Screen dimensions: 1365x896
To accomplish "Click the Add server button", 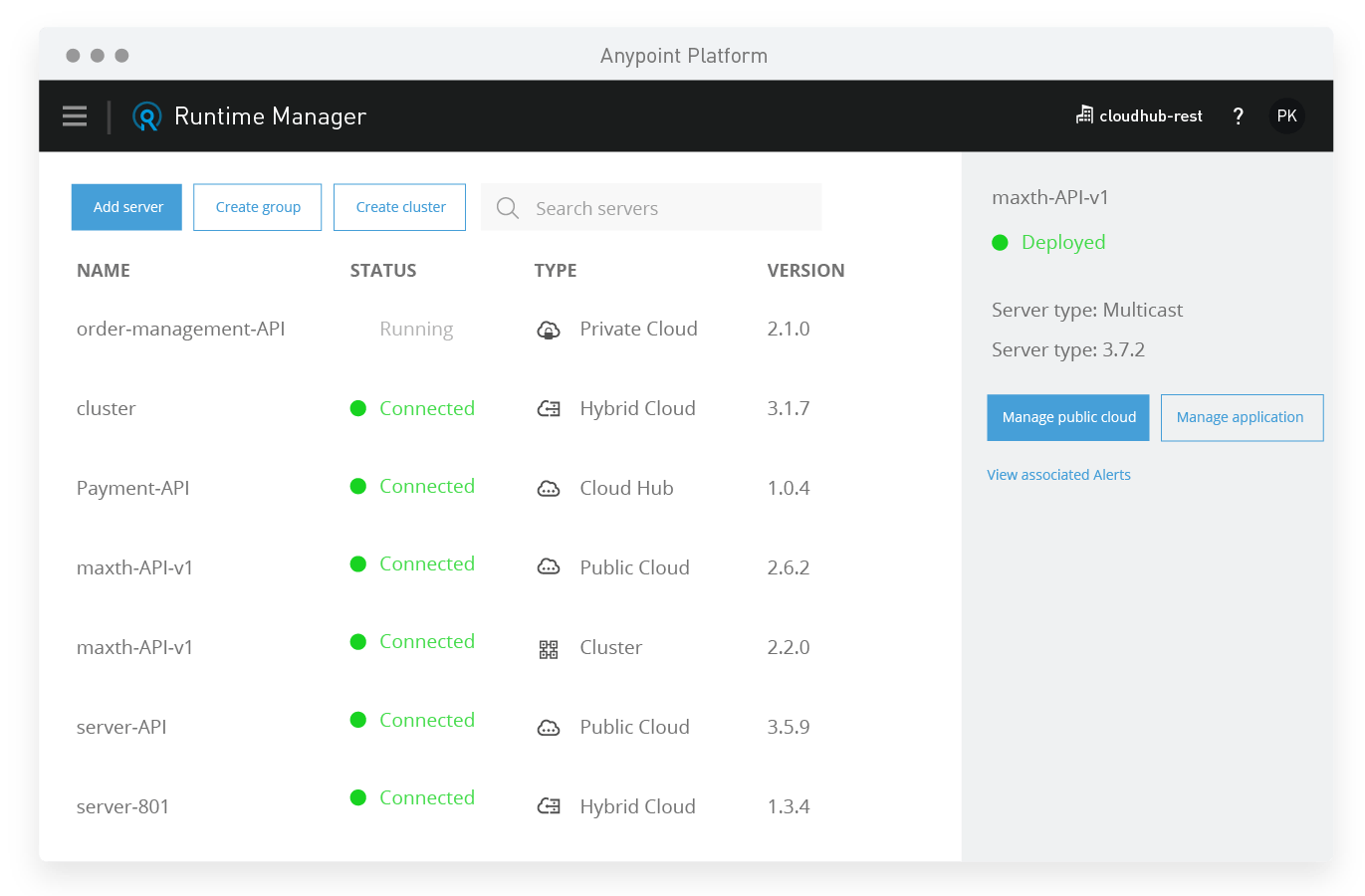I will coord(127,207).
